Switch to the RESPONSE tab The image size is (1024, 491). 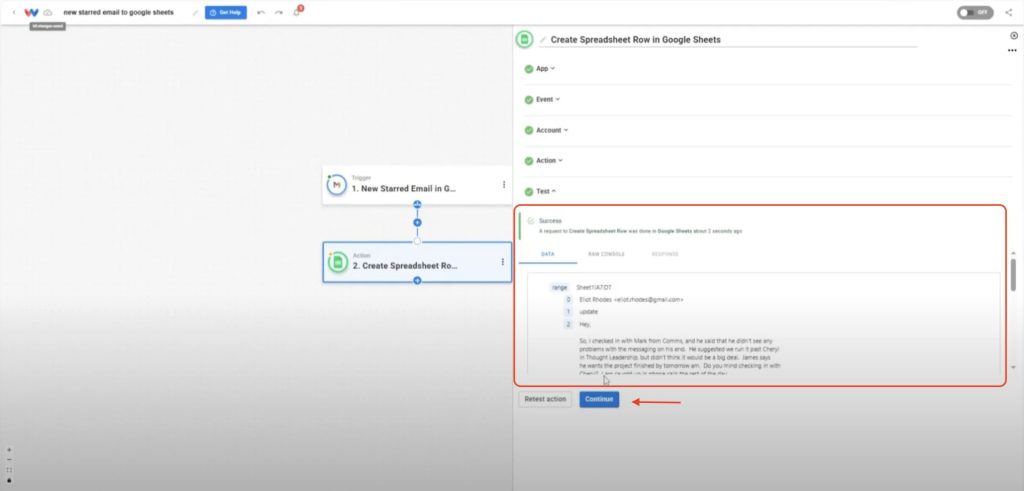coord(665,254)
